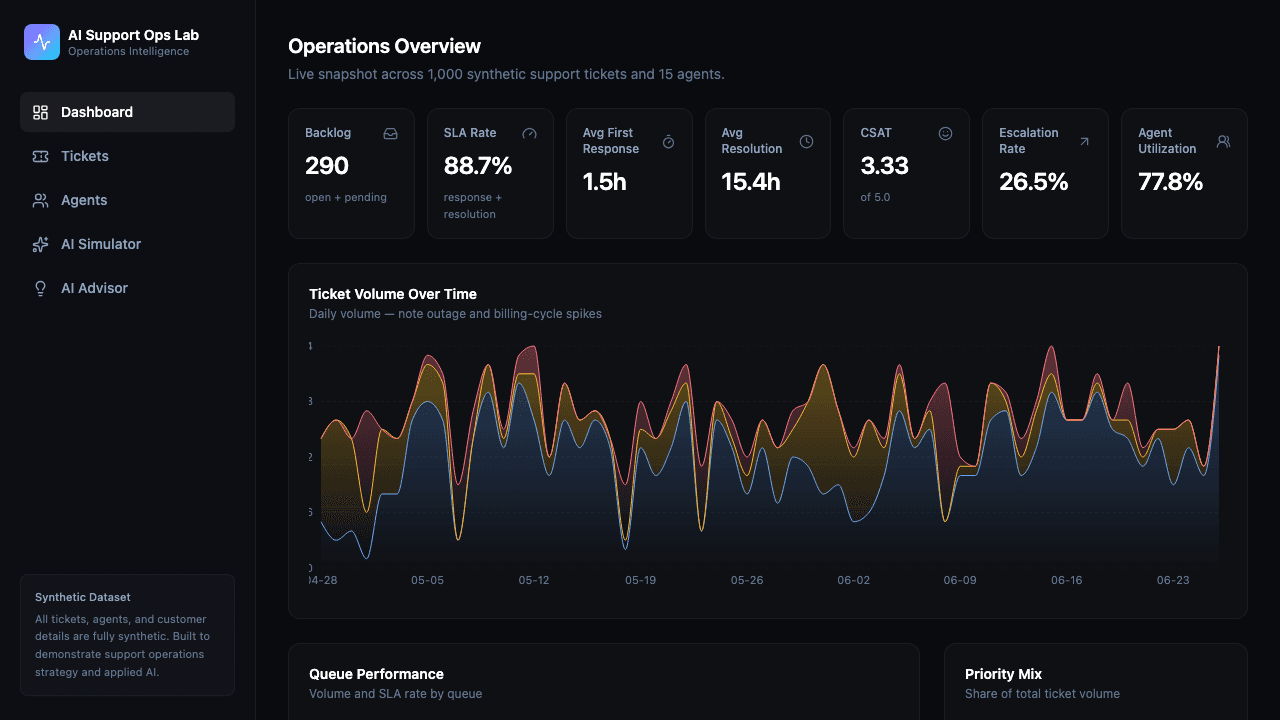The image size is (1280, 720).
Task: Click the inbox icon on Backlog card
Action: click(x=391, y=133)
